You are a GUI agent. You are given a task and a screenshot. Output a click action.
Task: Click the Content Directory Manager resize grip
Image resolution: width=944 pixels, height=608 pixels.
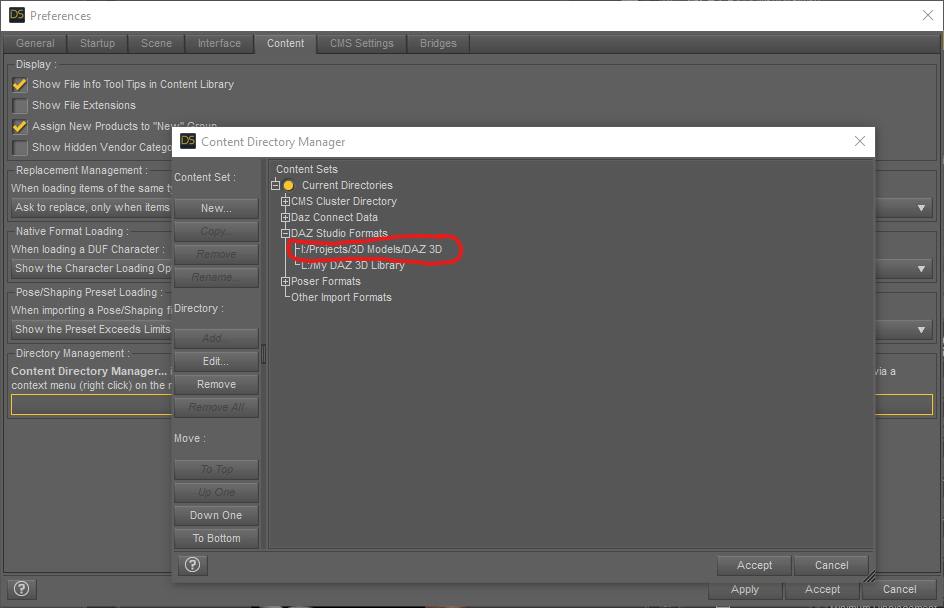[x=869, y=577]
